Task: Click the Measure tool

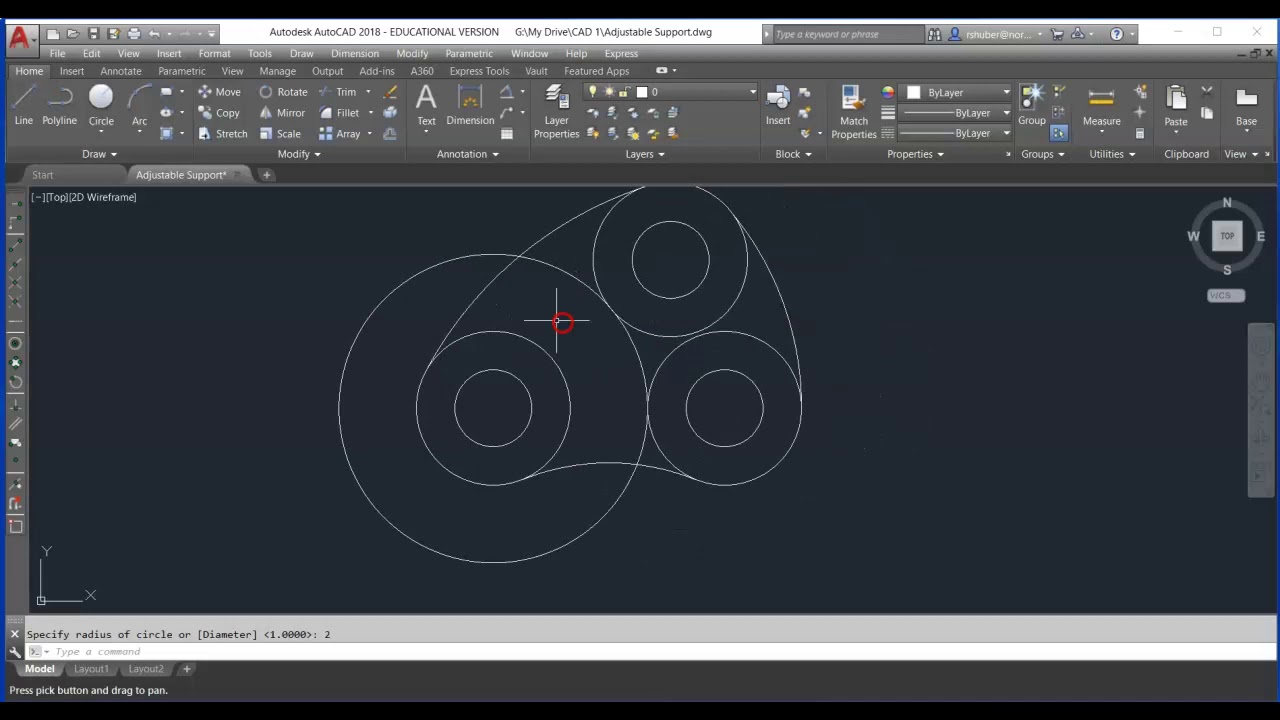Action: [1101, 105]
